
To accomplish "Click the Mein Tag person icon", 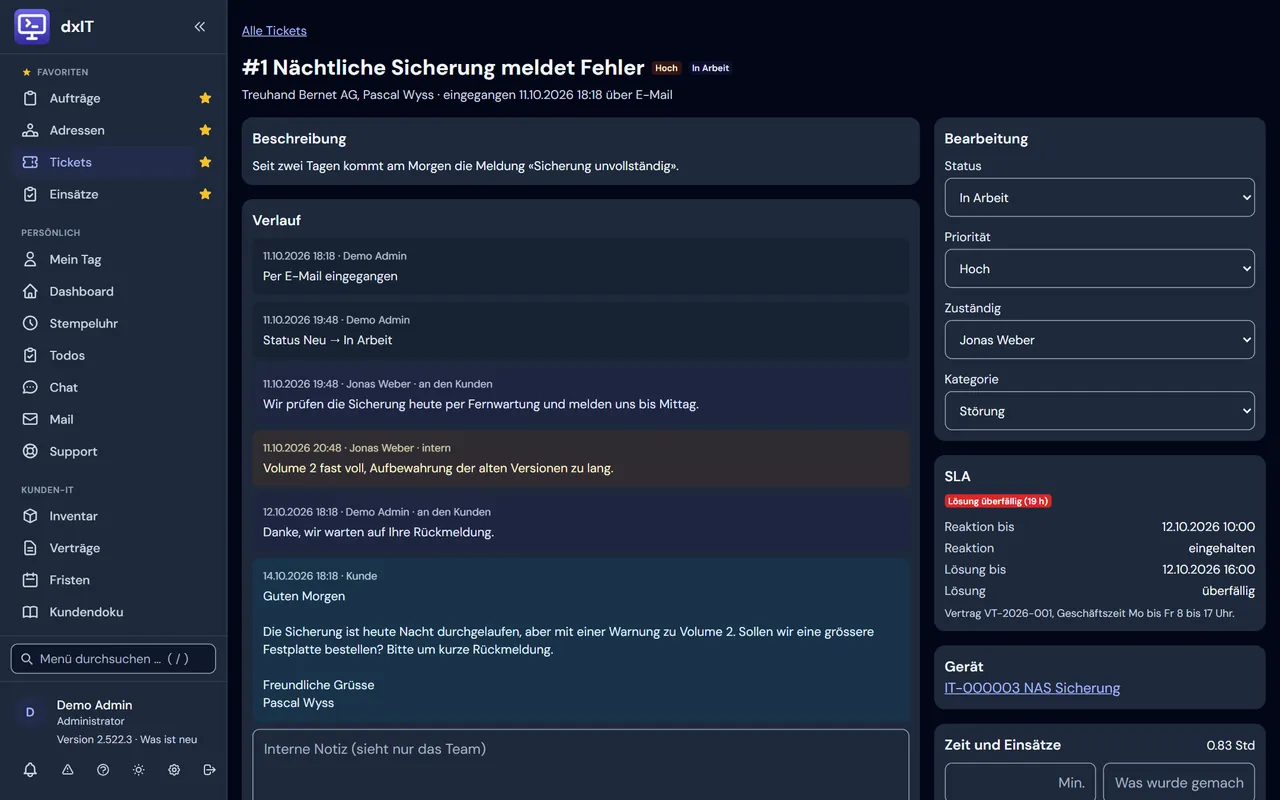I will [30, 259].
